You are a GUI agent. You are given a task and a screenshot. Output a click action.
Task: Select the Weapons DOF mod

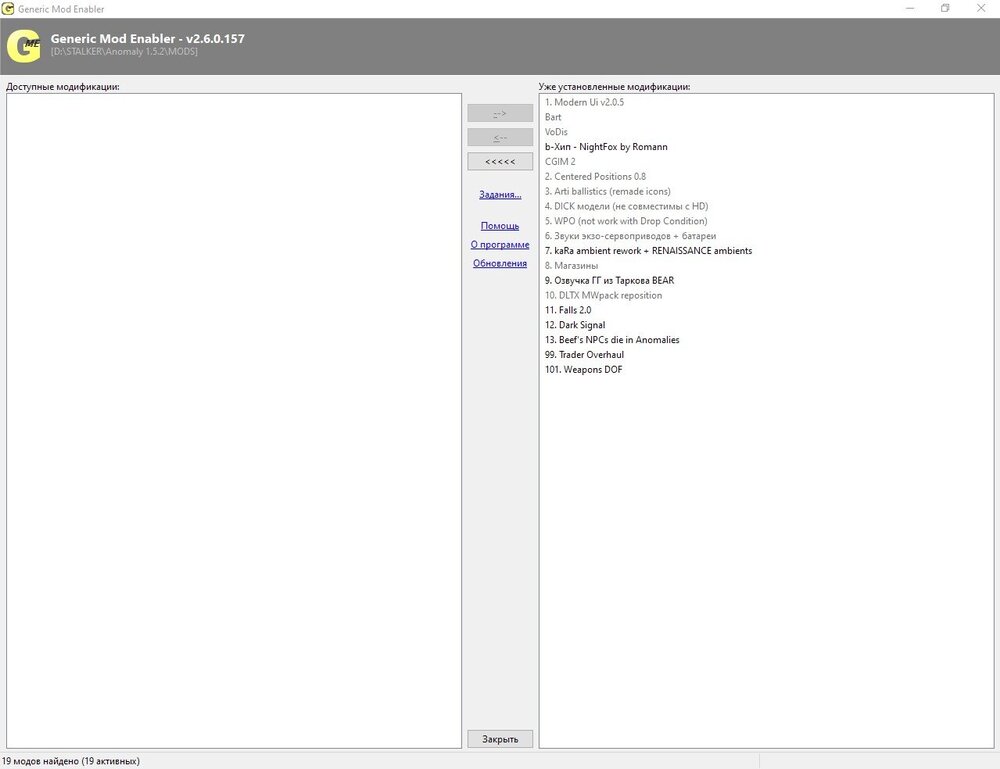click(x=585, y=369)
